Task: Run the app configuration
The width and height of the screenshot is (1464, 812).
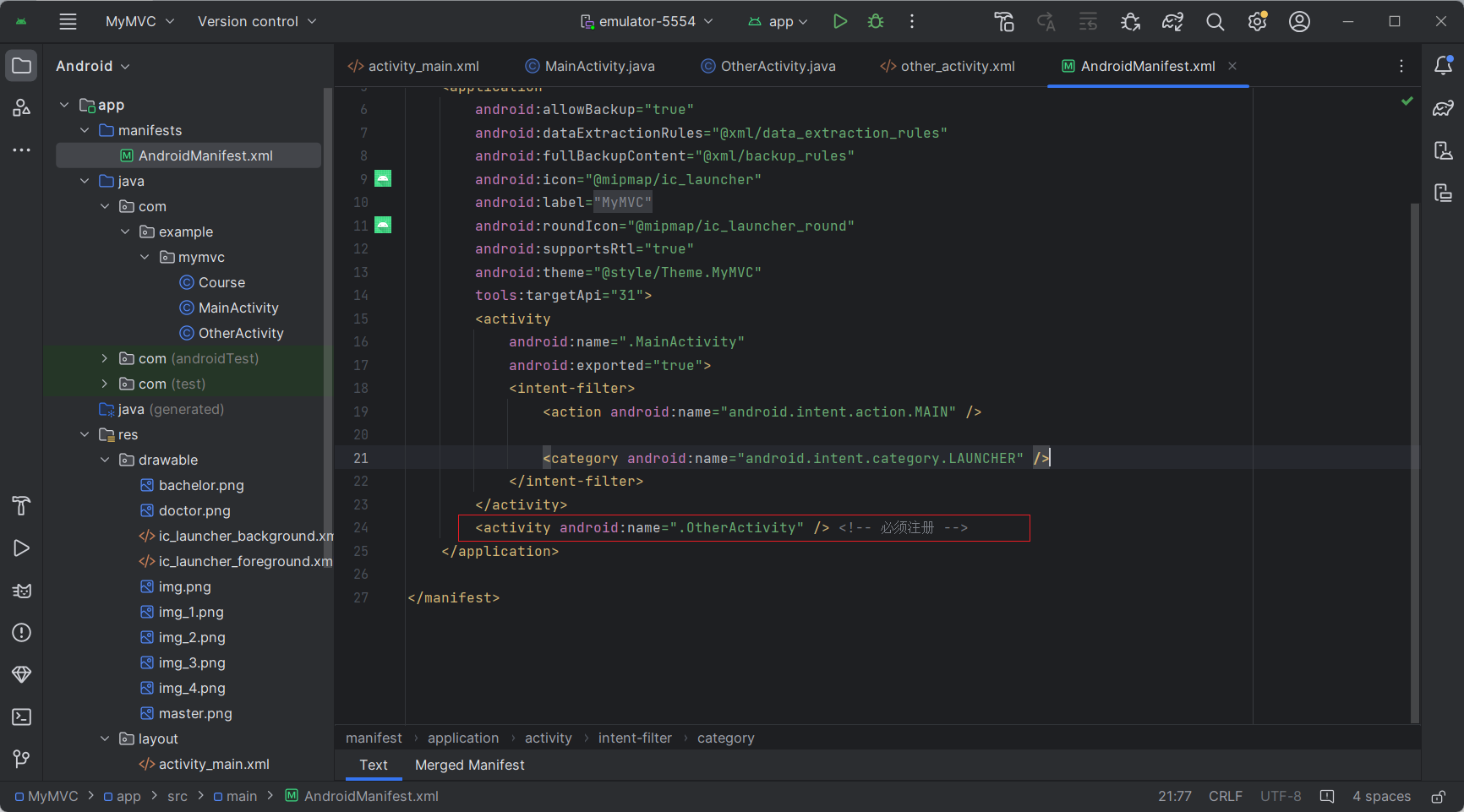Action: pyautogui.click(x=839, y=22)
